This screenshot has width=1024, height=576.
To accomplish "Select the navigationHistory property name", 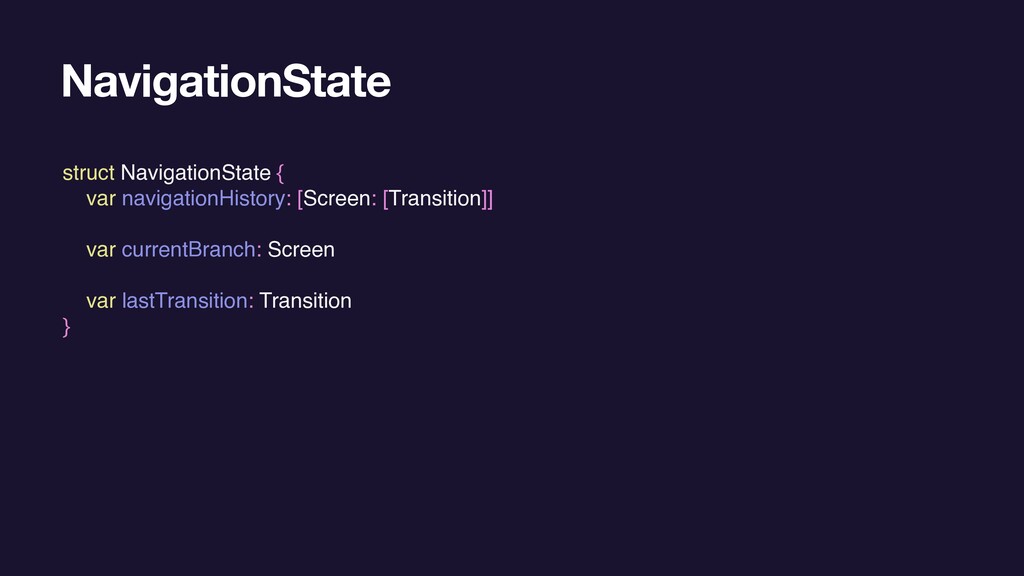I will pyautogui.click(x=203, y=199).
